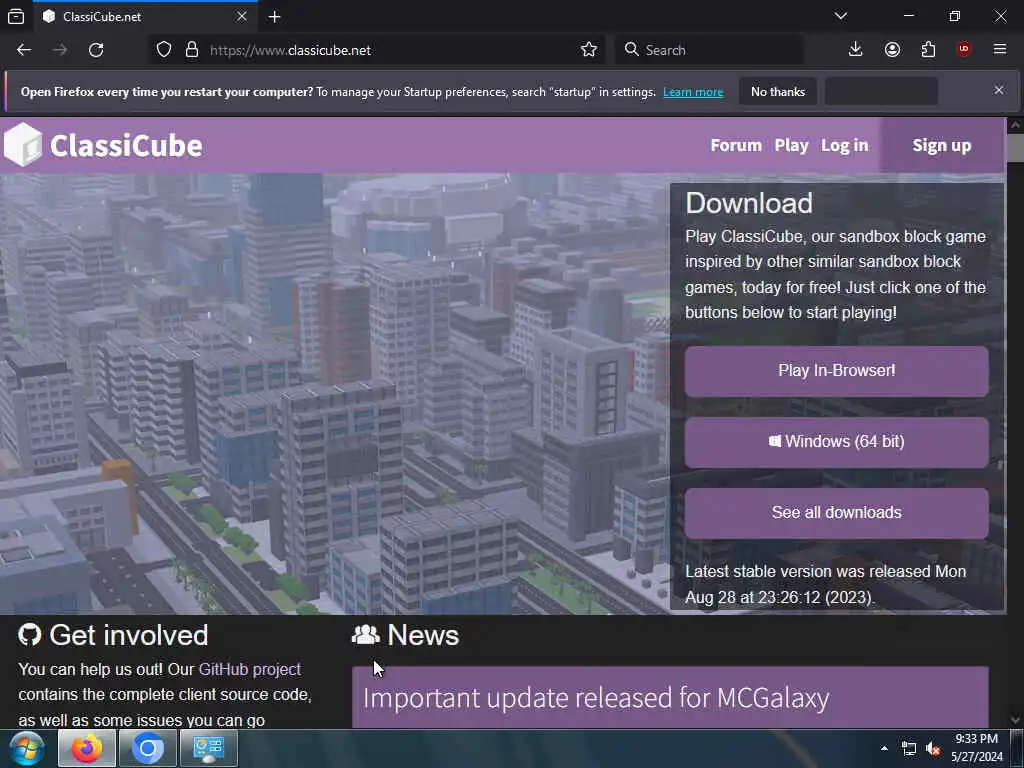Open a new tab with the plus button

[274, 17]
